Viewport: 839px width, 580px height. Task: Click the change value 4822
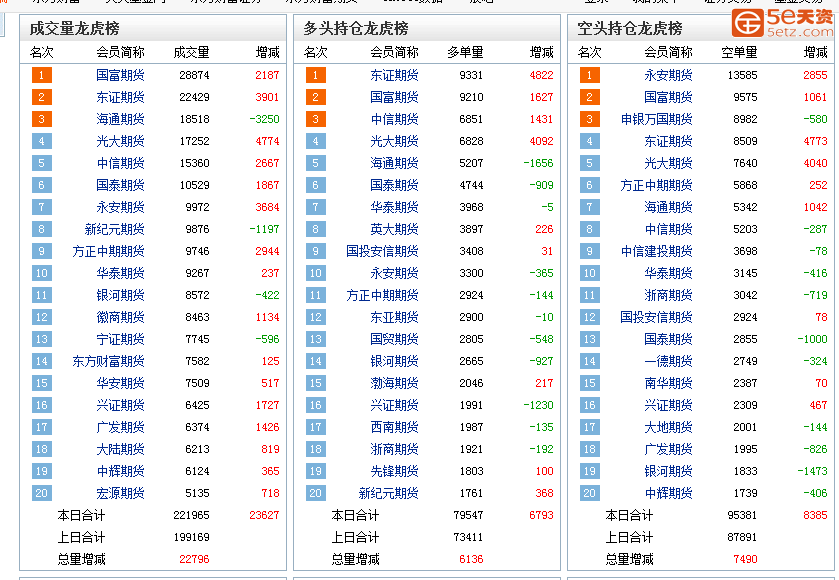(x=541, y=75)
